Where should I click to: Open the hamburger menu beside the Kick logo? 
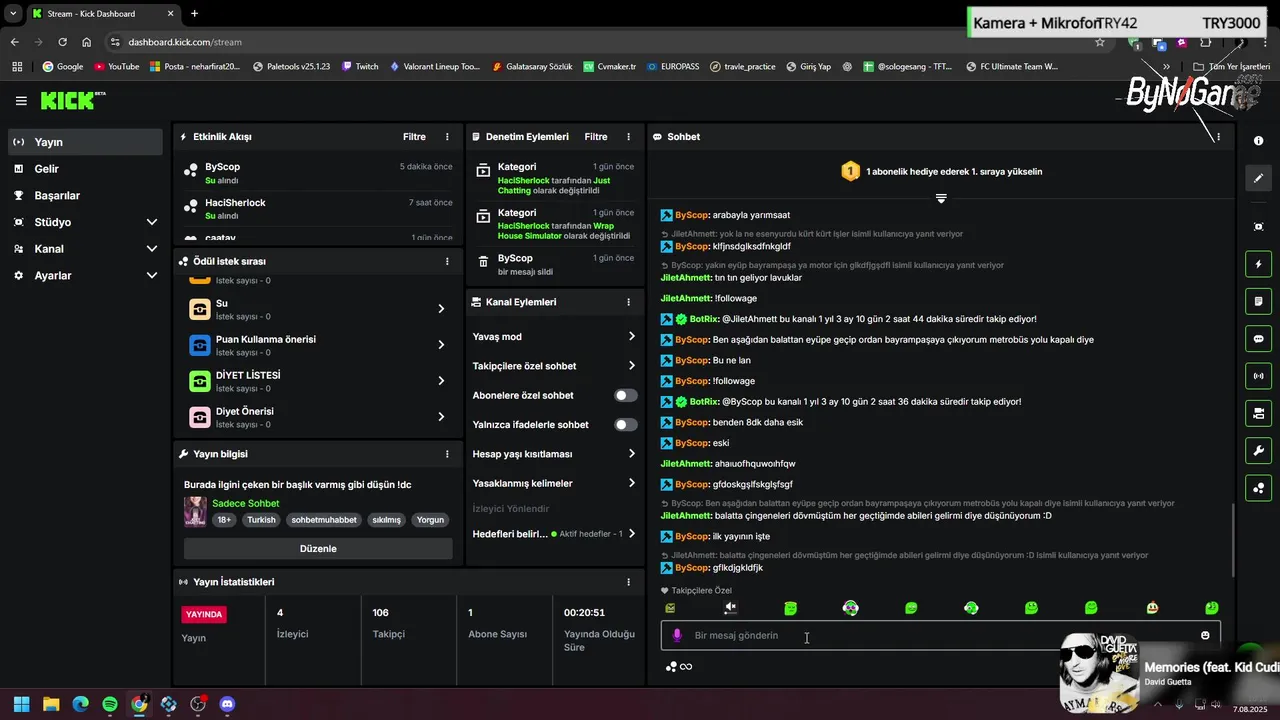[x=21, y=101]
